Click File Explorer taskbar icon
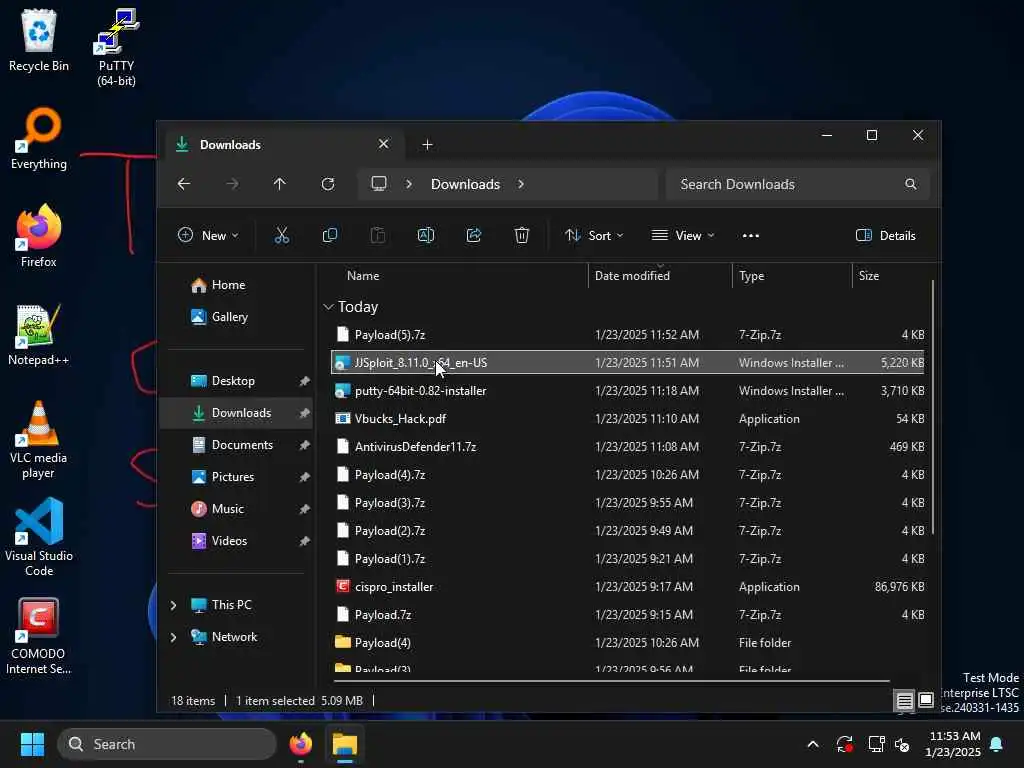Screen dimensions: 1024x768 tap(345, 744)
